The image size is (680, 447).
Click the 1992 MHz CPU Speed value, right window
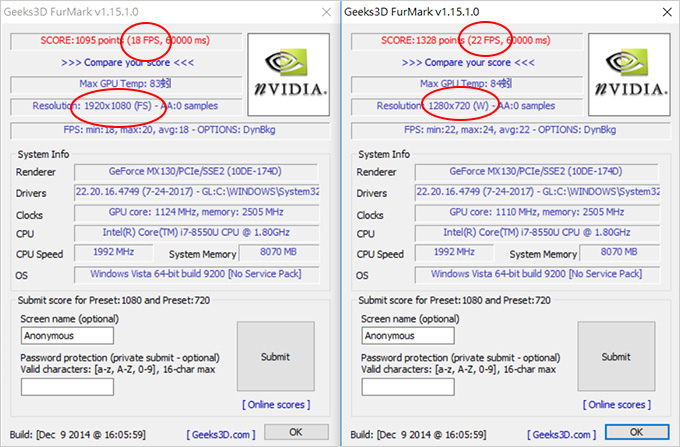(454, 252)
